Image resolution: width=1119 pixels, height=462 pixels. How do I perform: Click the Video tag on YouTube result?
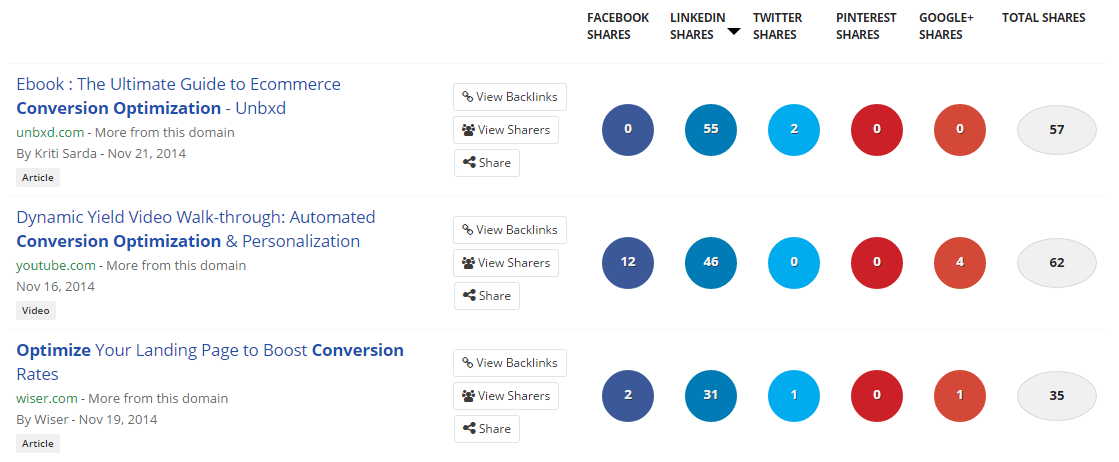[36, 310]
